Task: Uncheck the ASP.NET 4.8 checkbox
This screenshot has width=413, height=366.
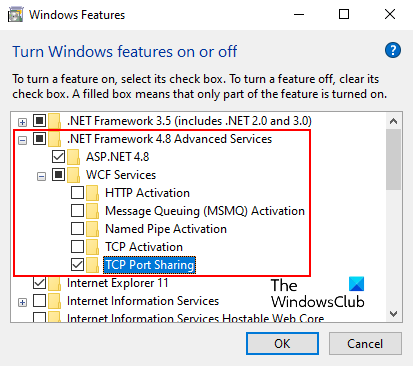Action: point(58,156)
